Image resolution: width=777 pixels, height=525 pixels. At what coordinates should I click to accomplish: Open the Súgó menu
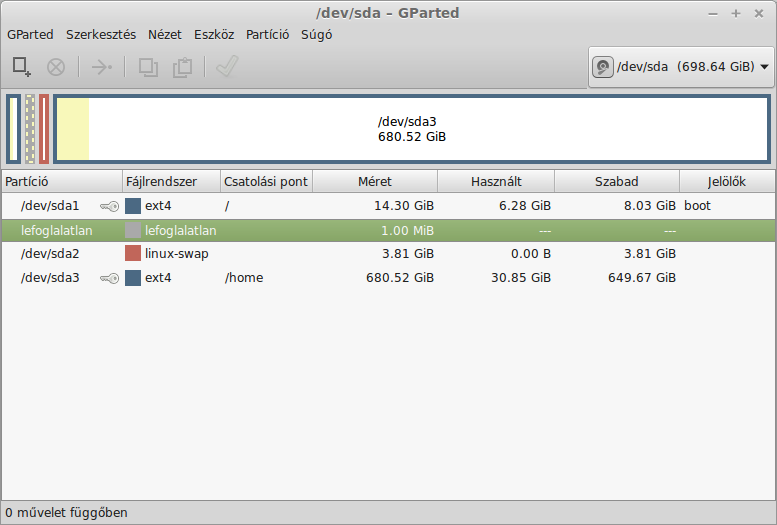point(317,35)
